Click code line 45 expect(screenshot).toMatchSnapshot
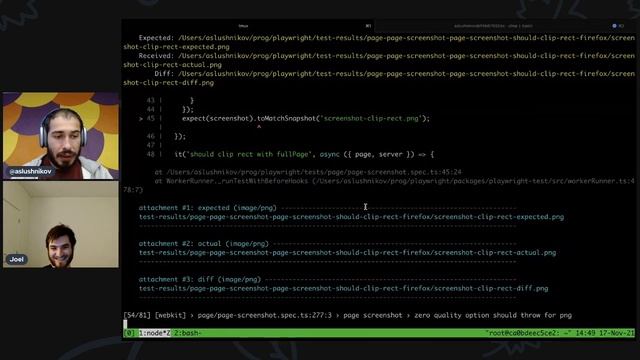 [x=306, y=118]
